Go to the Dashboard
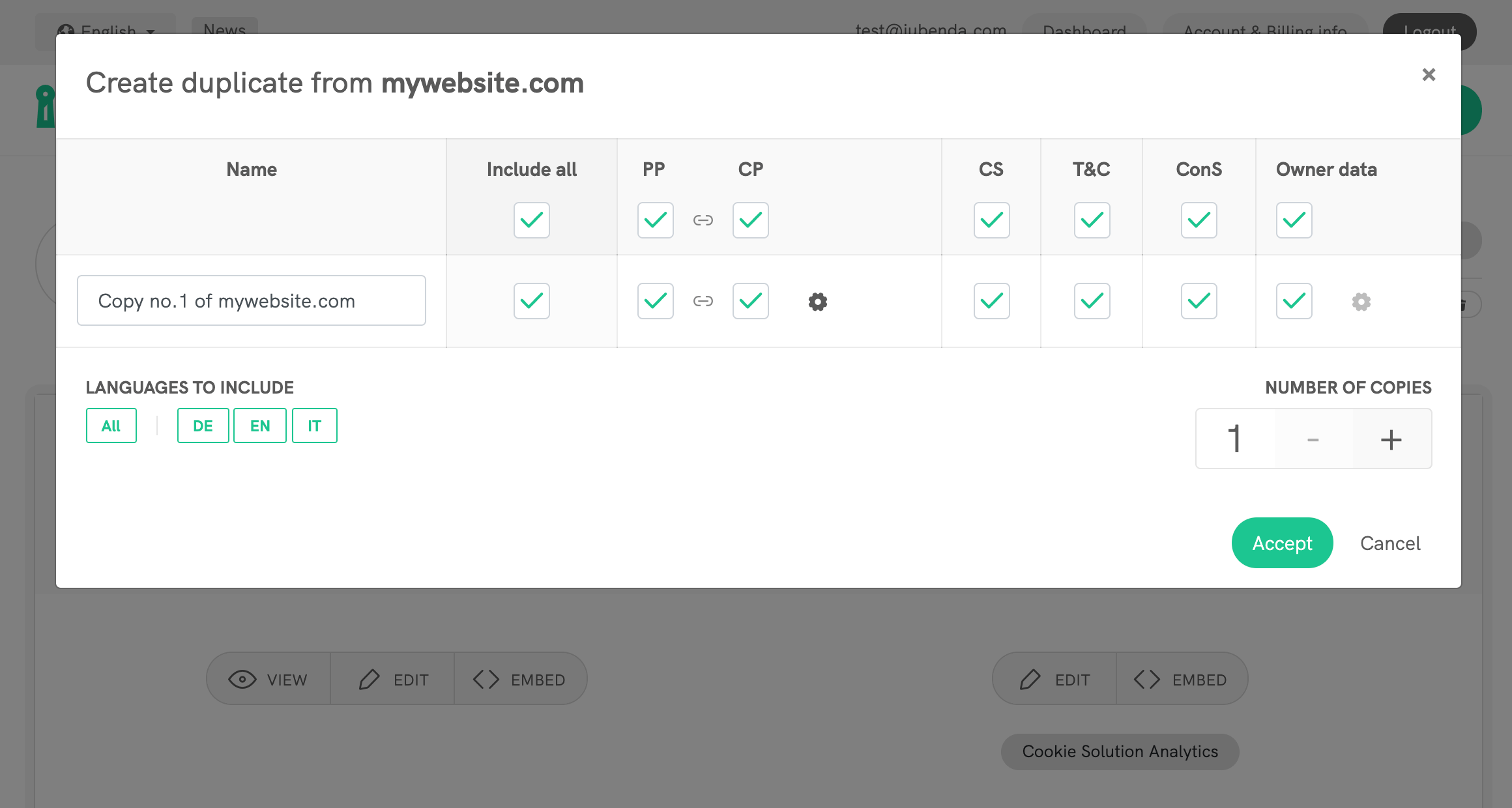The image size is (1512, 808). click(1084, 30)
